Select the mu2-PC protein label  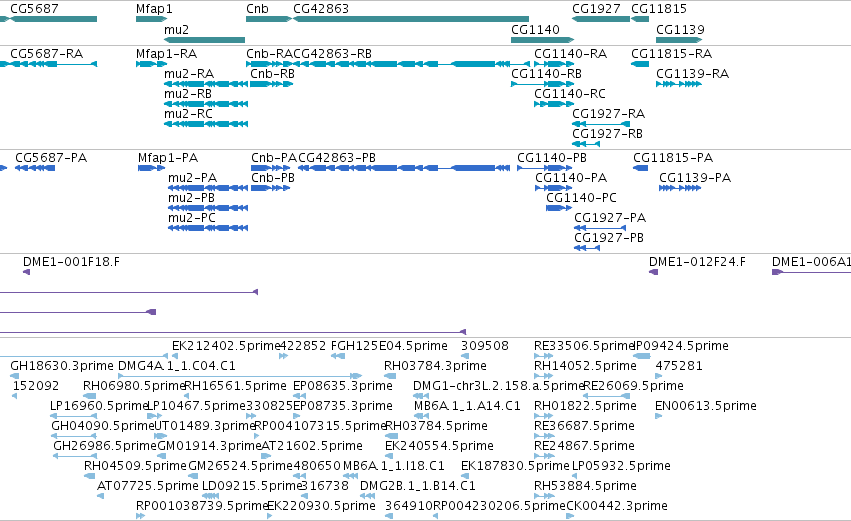(x=192, y=218)
